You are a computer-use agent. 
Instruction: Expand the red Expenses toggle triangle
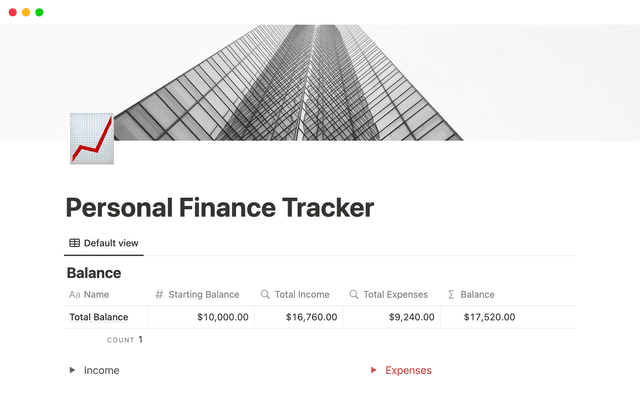click(374, 370)
